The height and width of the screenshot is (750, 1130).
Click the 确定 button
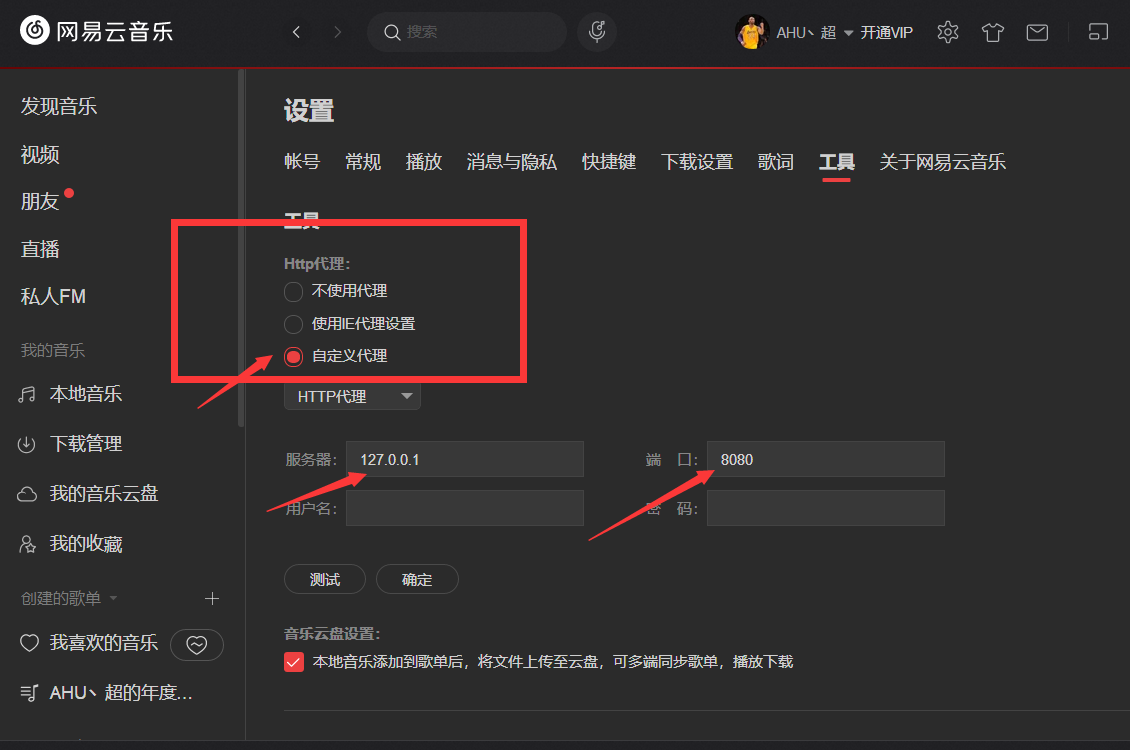[x=417, y=579]
